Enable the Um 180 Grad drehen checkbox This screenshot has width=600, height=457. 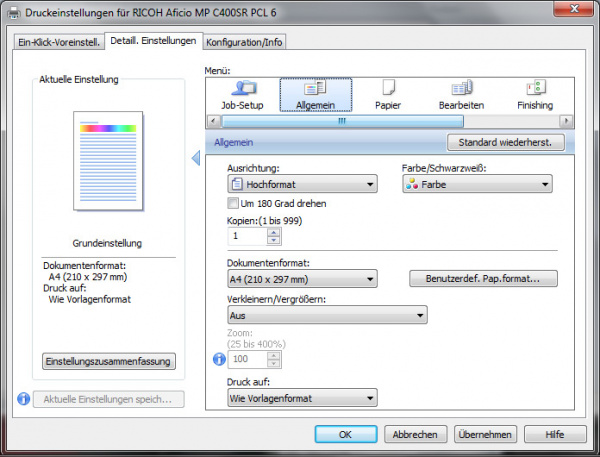pos(234,203)
